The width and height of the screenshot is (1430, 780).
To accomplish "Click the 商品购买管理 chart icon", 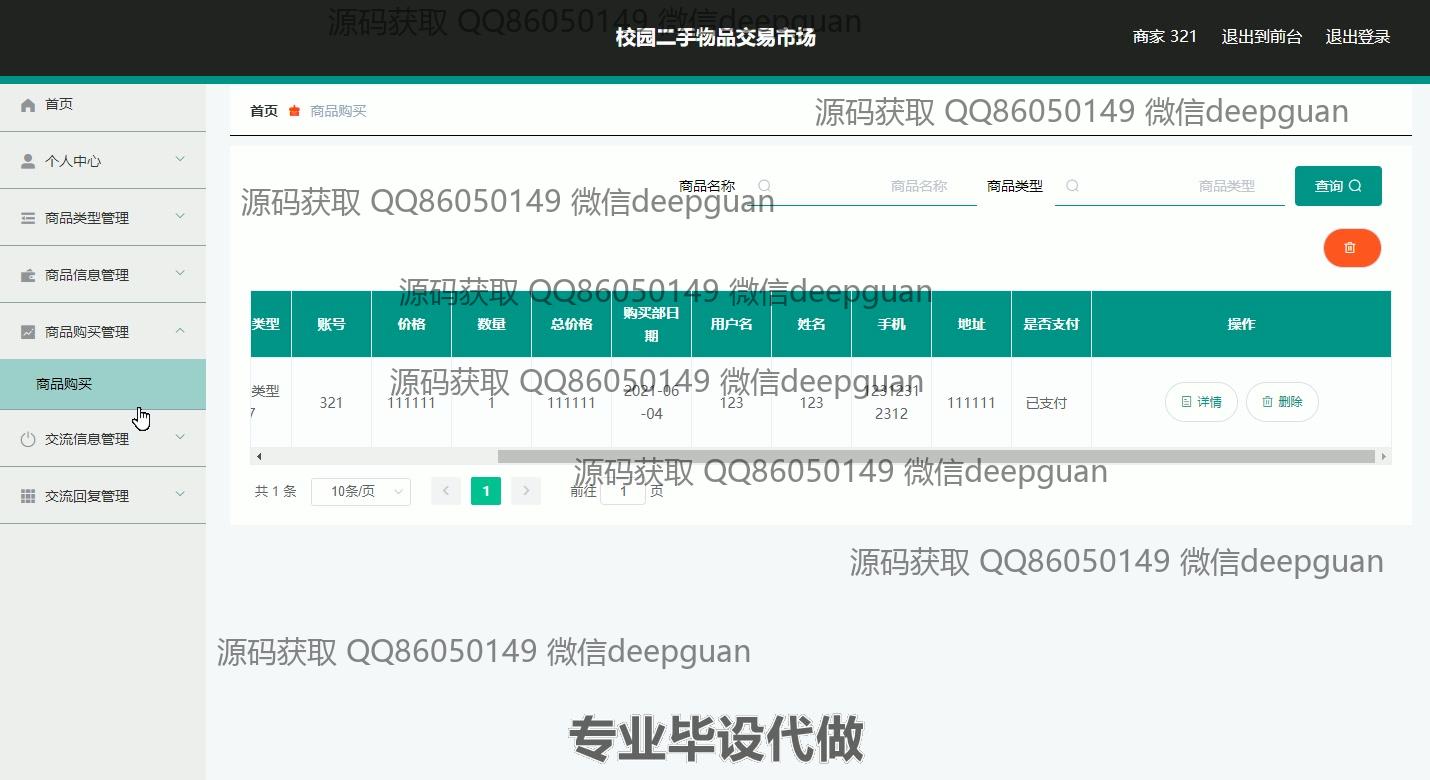I will (x=28, y=332).
